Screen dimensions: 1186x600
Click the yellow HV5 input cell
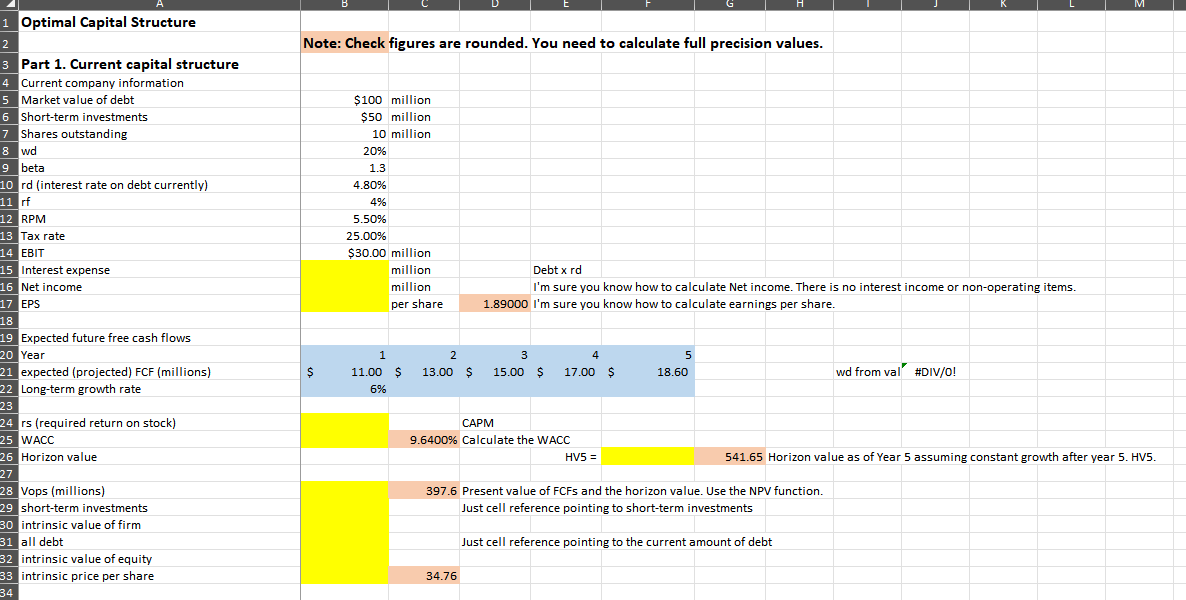pyautogui.click(x=650, y=456)
